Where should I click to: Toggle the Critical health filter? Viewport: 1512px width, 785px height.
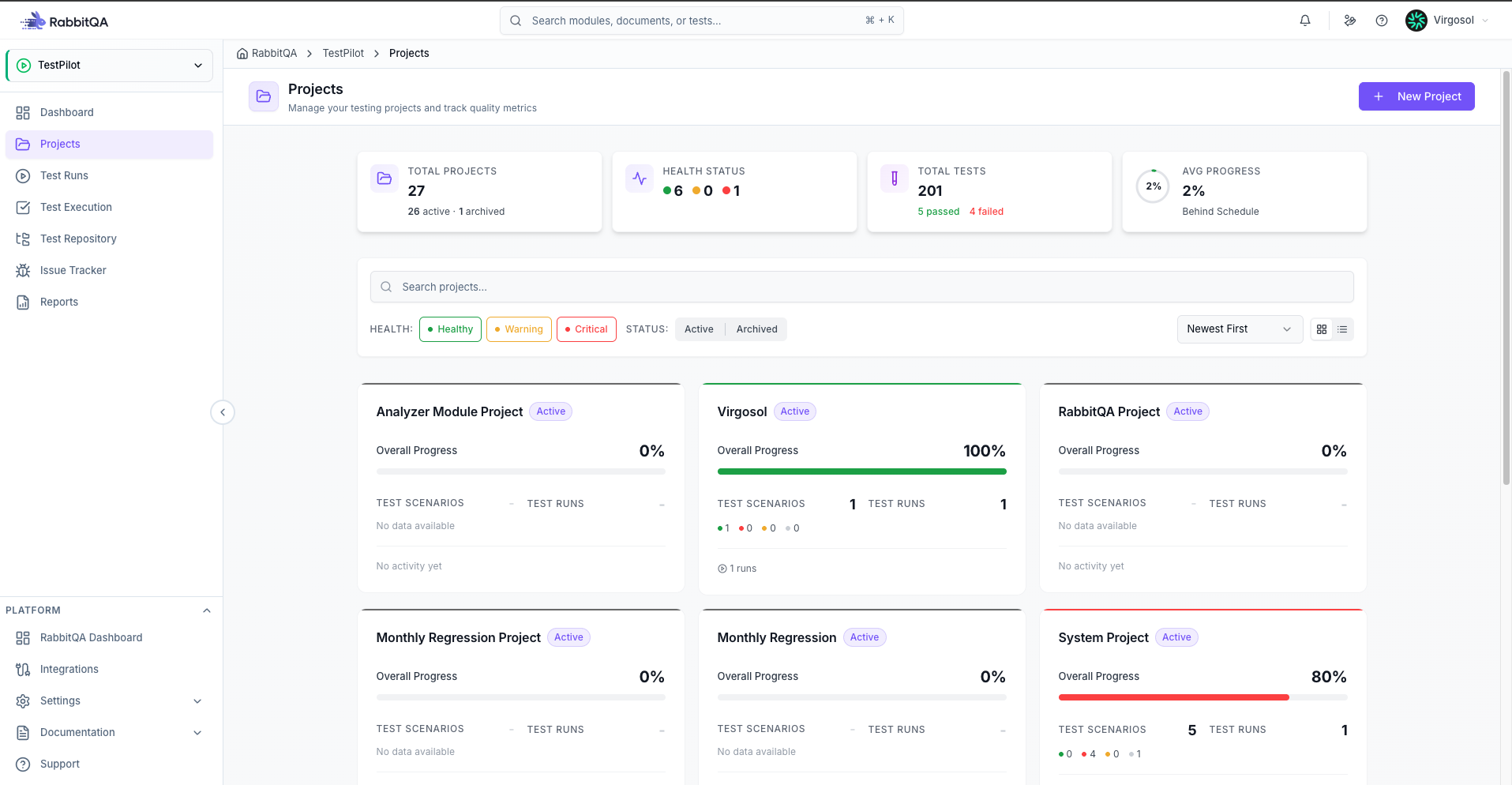coord(586,329)
